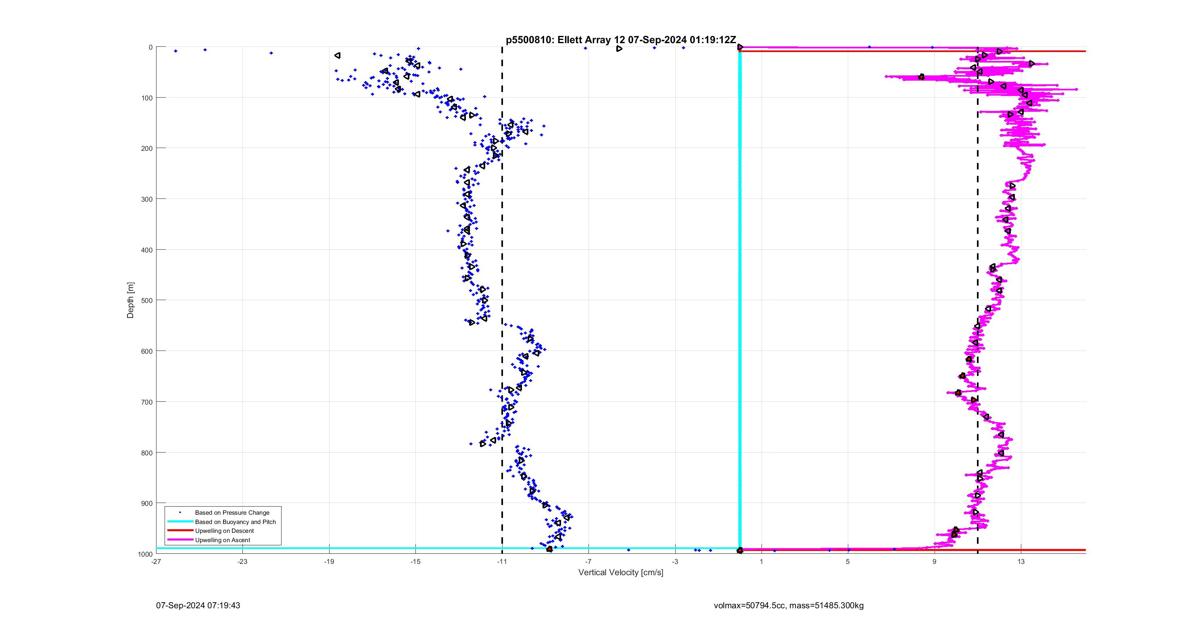Click the '800' depth tick label
The width and height of the screenshot is (1200, 622).
pyautogui.click(x=146, y=452)
